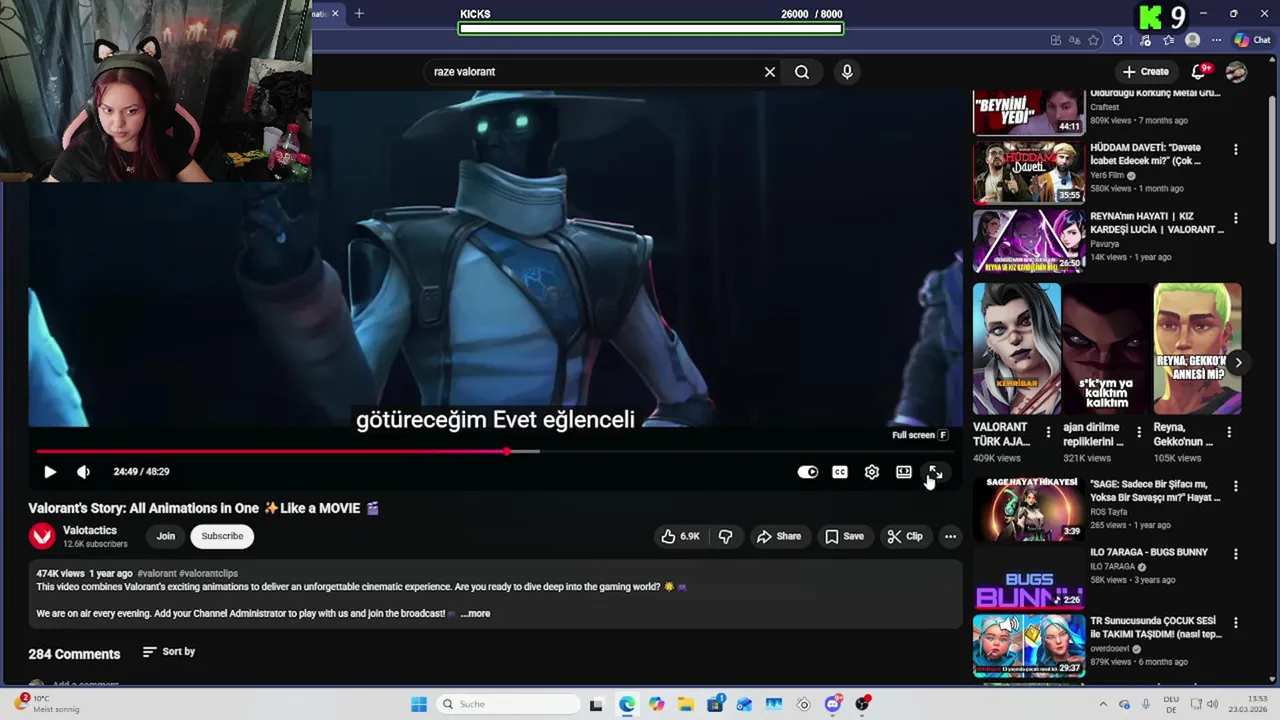Viewport: 1280px width, 720px height.
Task: Open the taskbar weather widget
Action: pyautogui.click(x=46, y=704)
